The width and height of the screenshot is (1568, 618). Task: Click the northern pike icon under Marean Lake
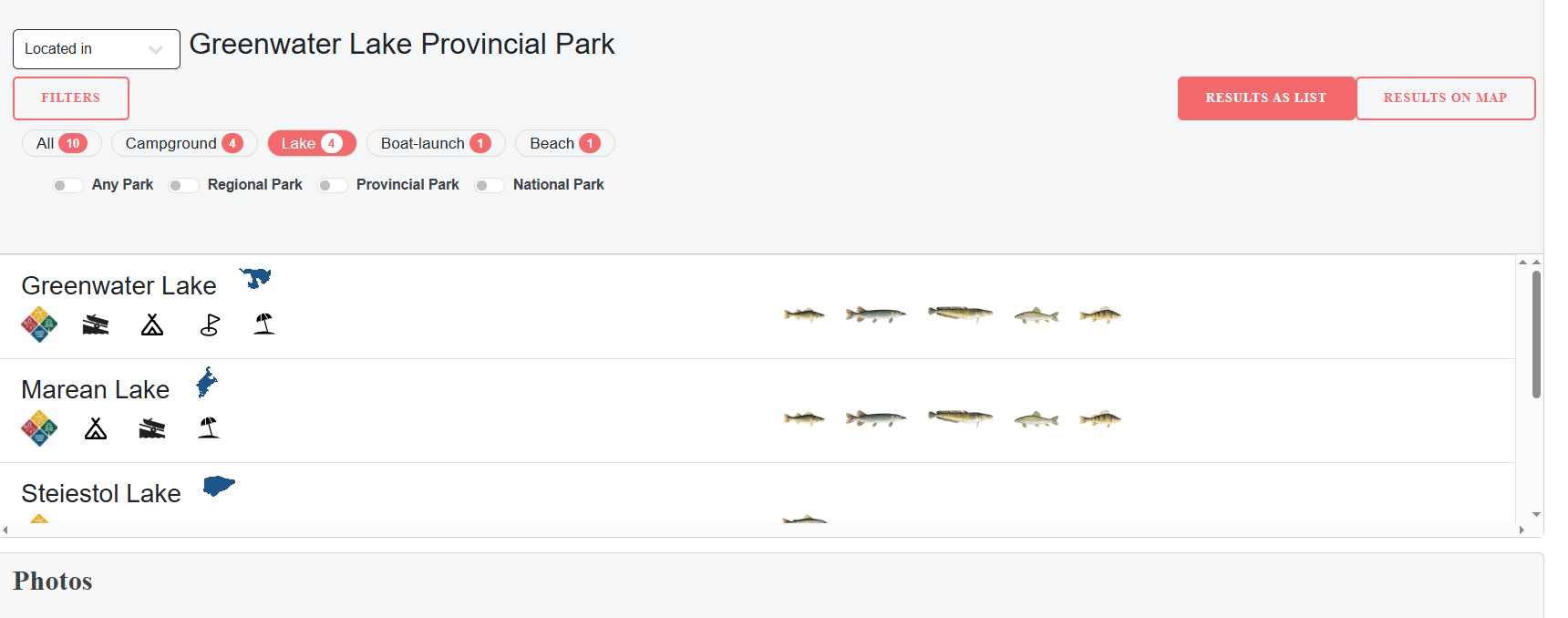tap(876, 417)
